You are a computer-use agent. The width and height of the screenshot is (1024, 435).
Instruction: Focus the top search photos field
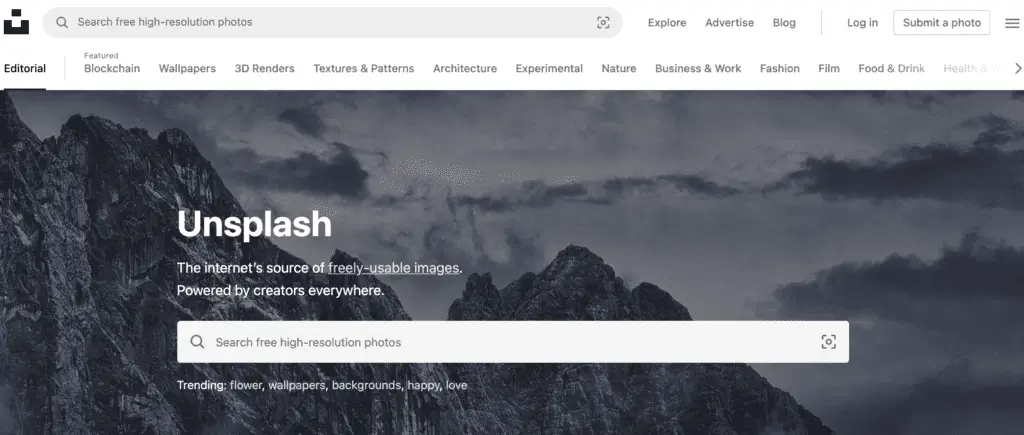pyautogui.click(x=332, y=22)
